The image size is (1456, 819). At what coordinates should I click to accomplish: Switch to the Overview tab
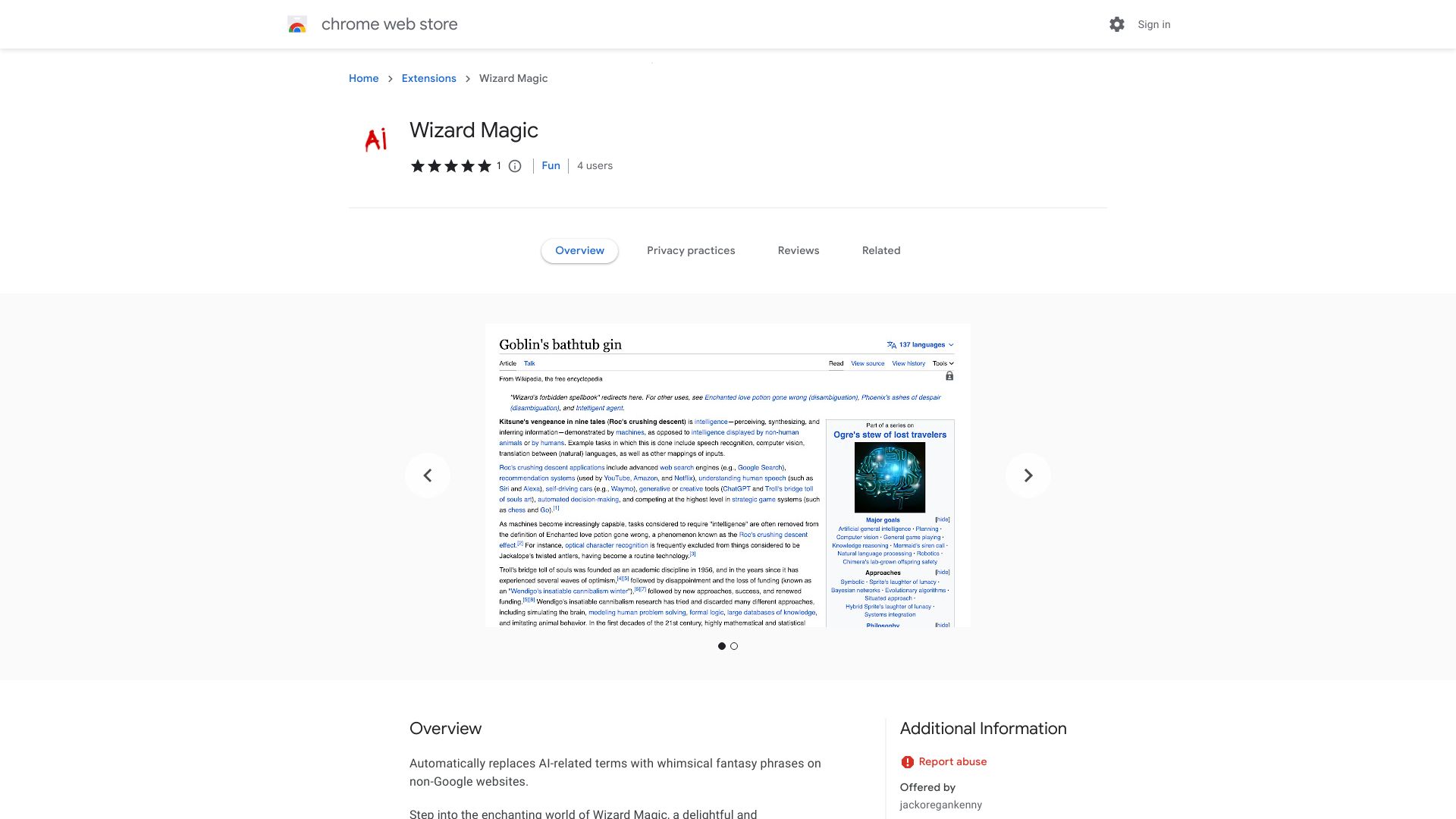pyautogui.click(x=579, y=251)
